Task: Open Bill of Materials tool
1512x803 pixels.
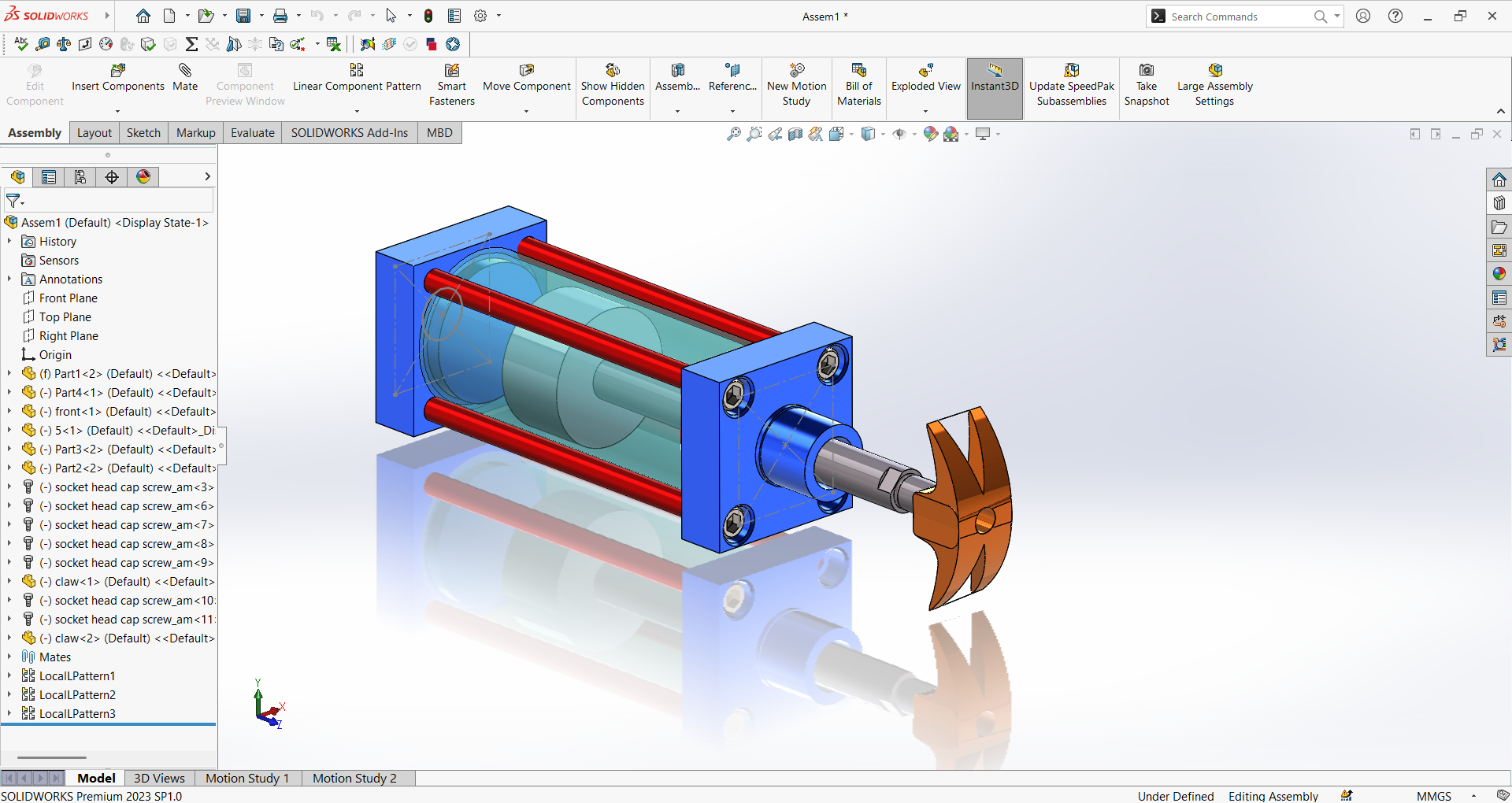Action: [858, 85]
